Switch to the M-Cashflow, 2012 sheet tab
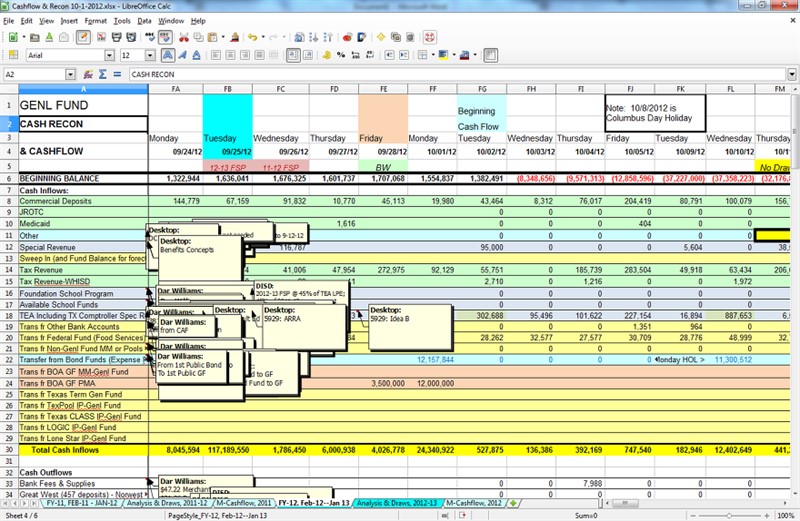800x521 pixels. pos(475,502)
